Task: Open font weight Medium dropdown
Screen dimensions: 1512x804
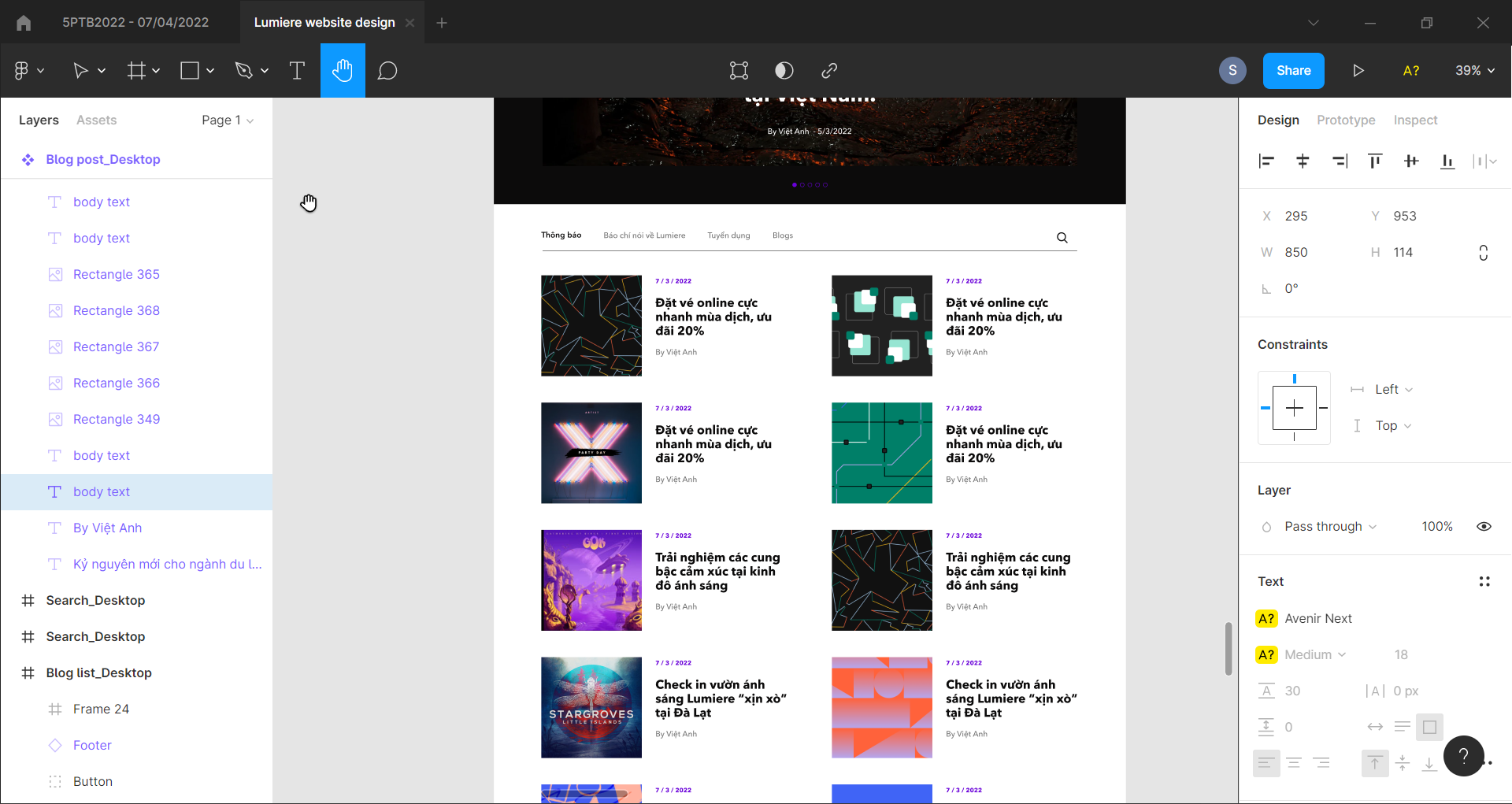Action: tap(1315, 655)
